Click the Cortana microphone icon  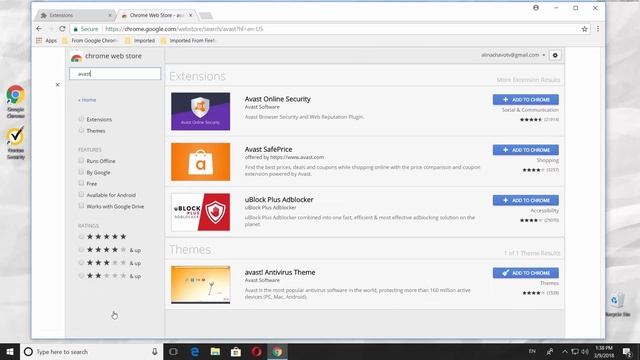(155, 351)
